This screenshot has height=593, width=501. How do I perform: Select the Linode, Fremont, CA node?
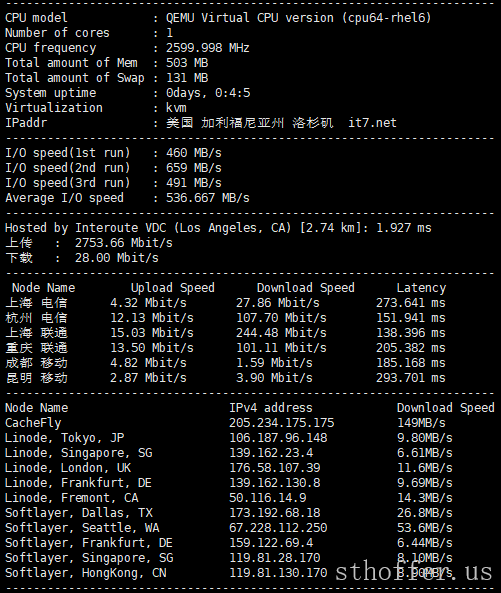(71, 498)
